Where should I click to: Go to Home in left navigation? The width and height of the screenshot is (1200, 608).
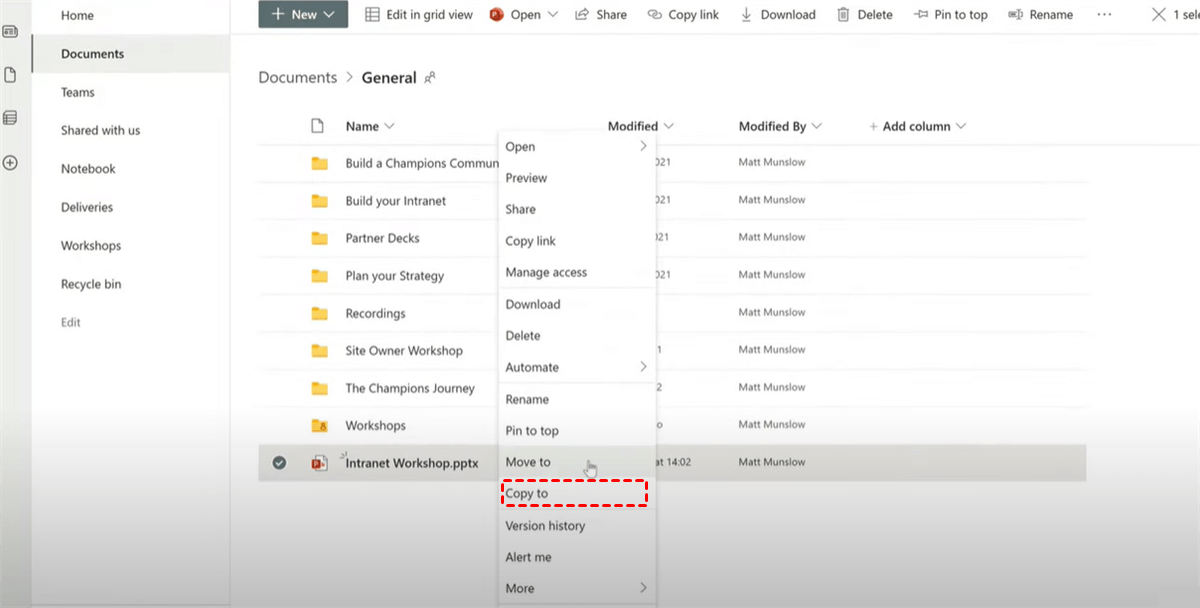pos(77,15)
